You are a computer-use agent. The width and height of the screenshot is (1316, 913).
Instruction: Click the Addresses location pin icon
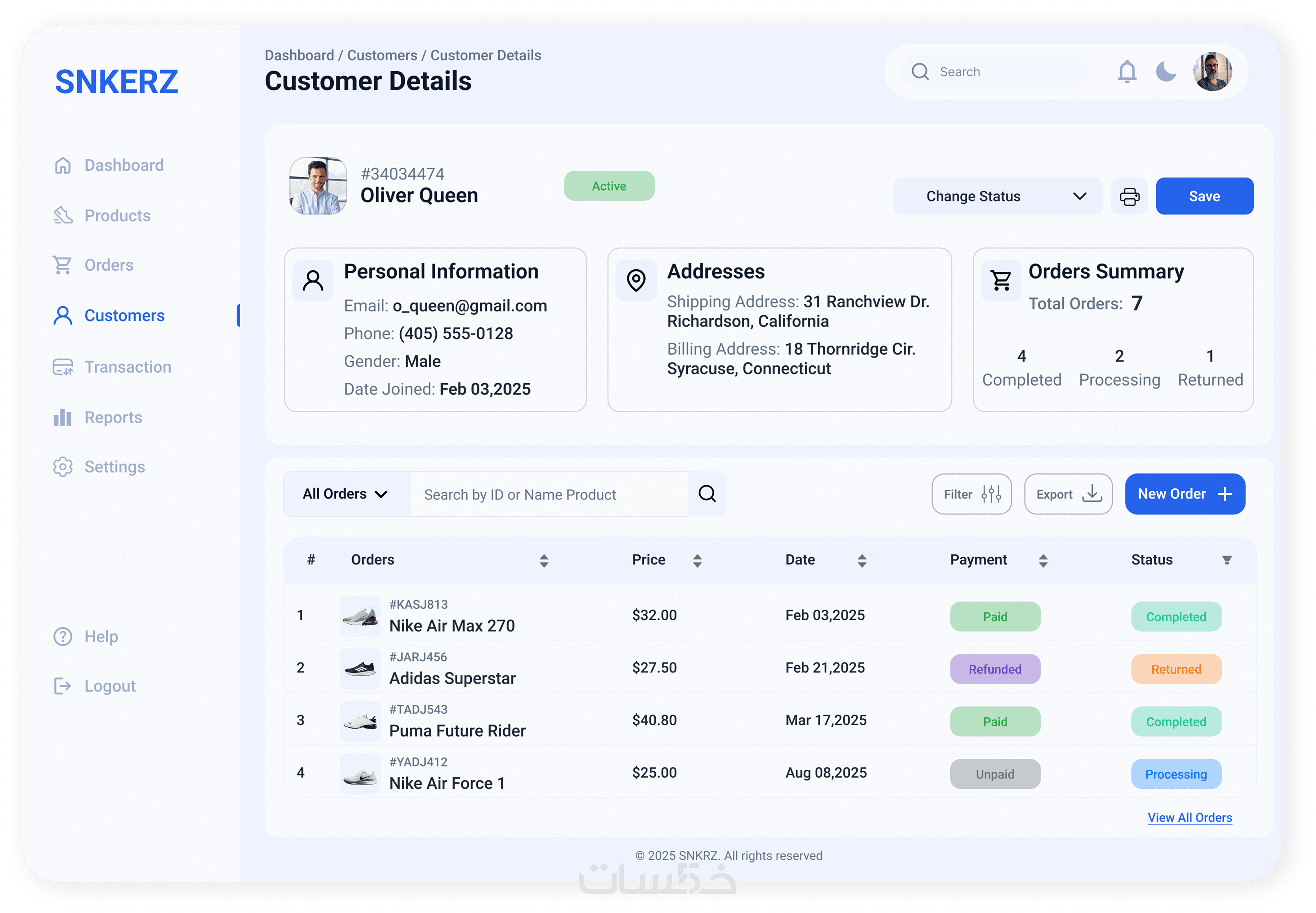tap(636, 280)
